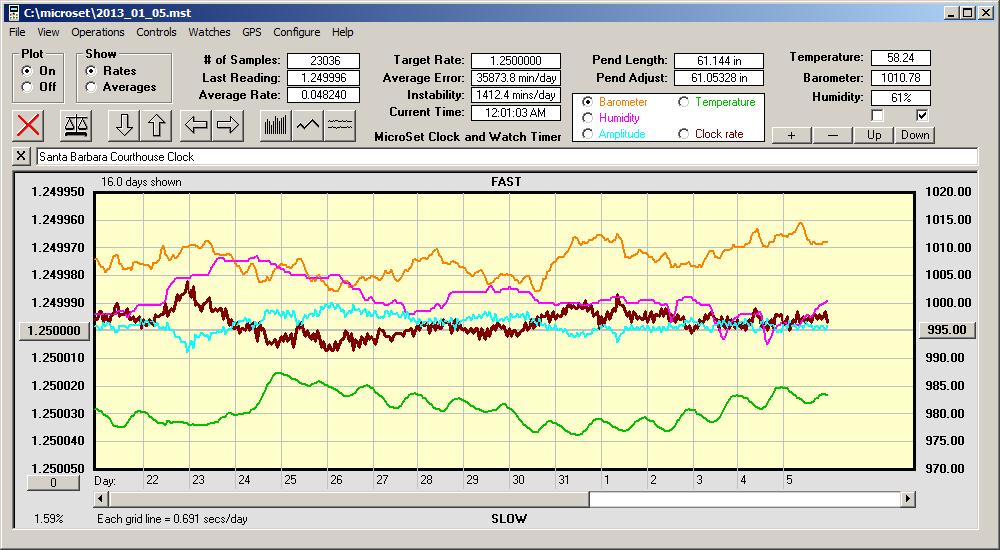Click the Santa Barbara Courthouse Clock comment field

(x=507, y=156)
